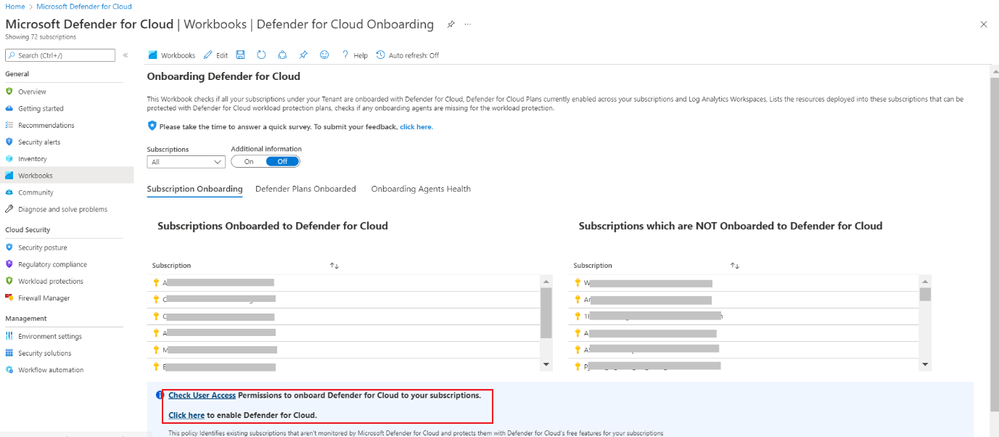999x437 pixels.
Task: Save workbook using the floppy disk icon
Action: (x=241, y=55)
